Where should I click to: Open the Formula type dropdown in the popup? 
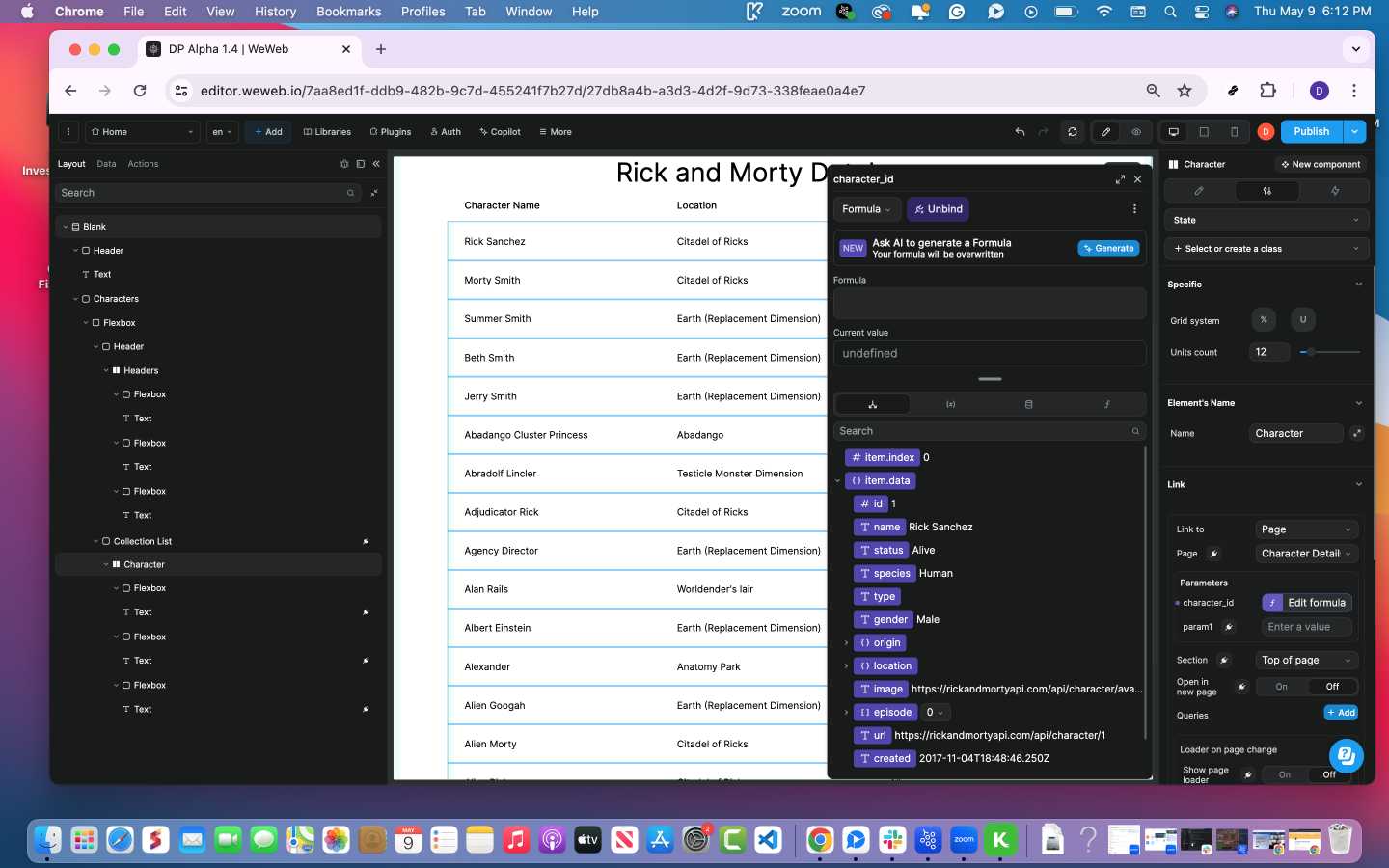coord(867,209)
